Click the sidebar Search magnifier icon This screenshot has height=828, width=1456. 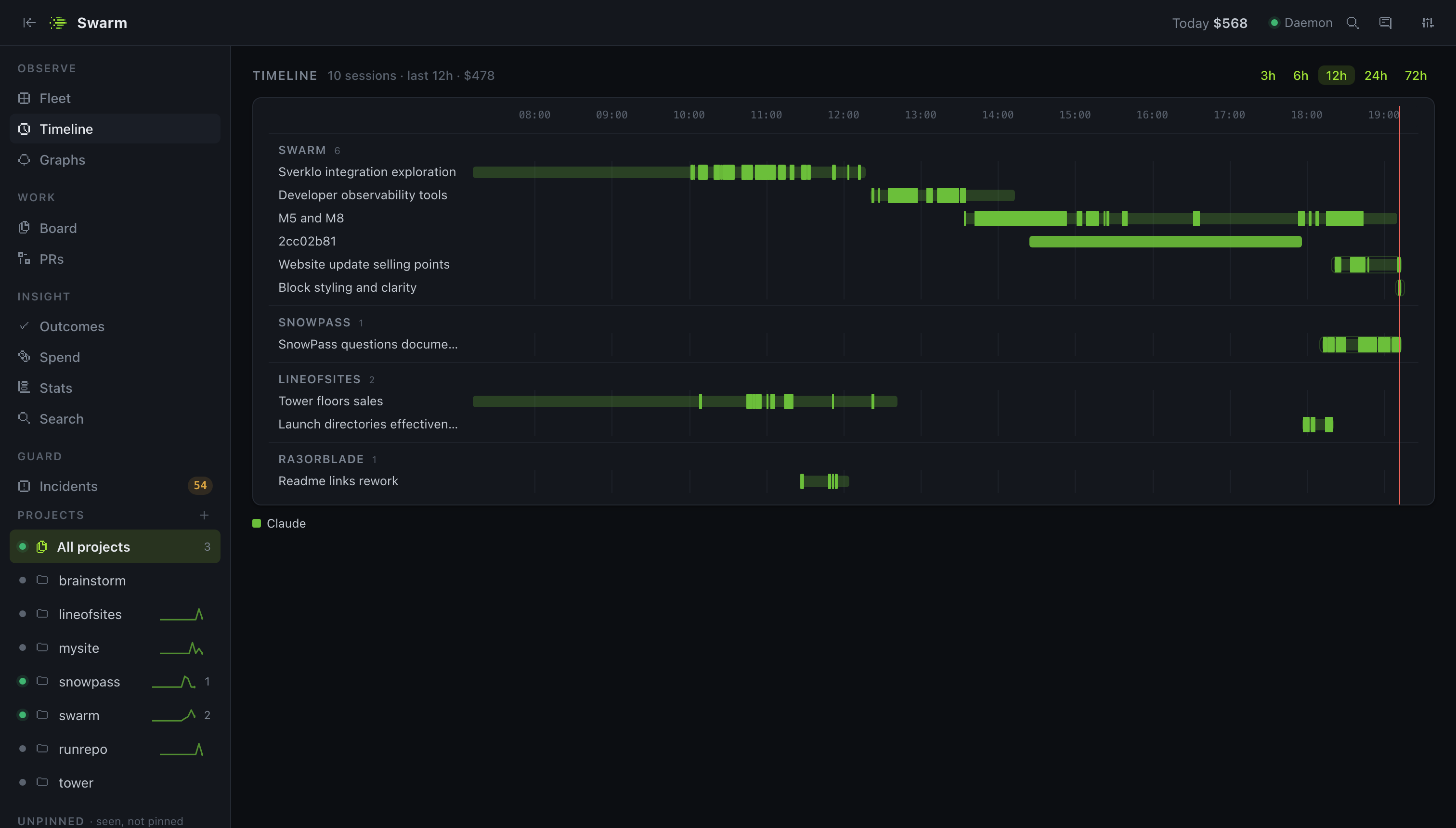pos(24,418)
